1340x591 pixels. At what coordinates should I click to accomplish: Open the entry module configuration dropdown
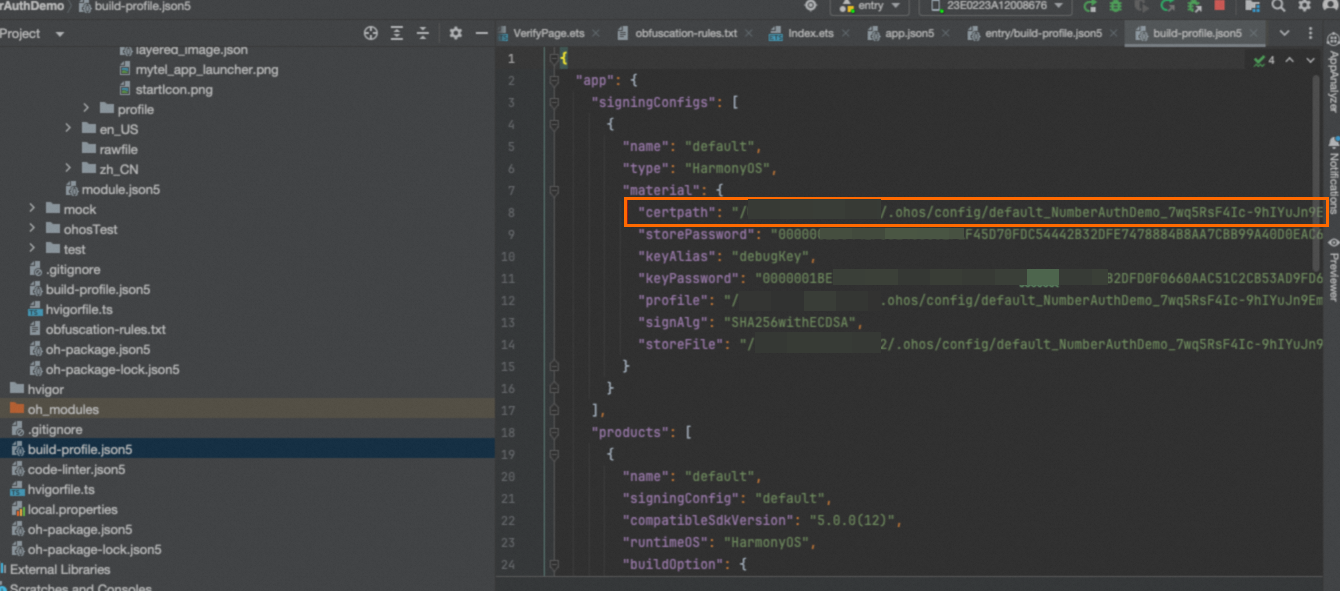tap(869, 6)
